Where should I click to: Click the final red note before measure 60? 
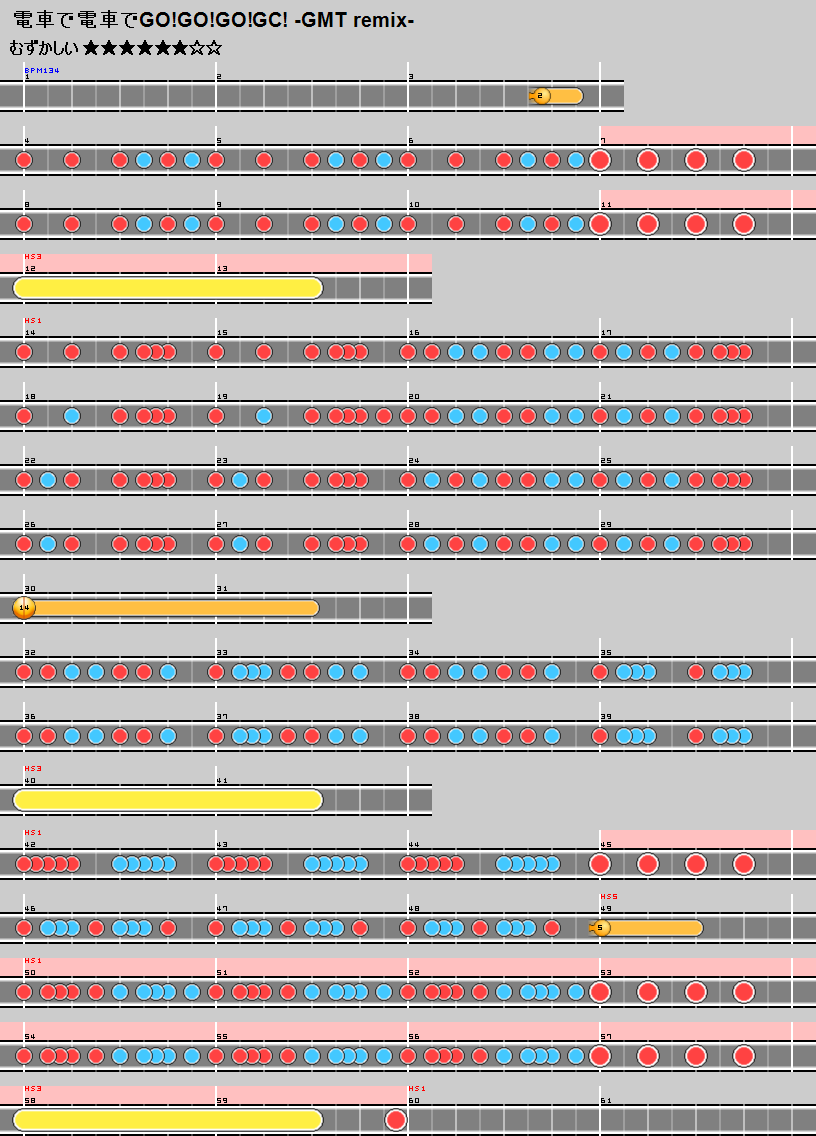pyautogui.click(x=396, y=1119)
